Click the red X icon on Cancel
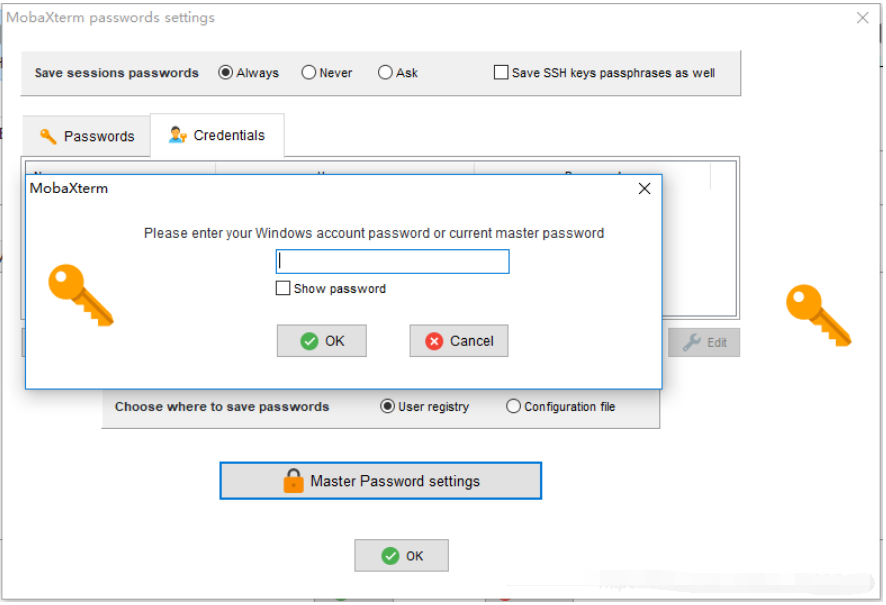This screenshot has width=886, height=605. tap(434, 341)
